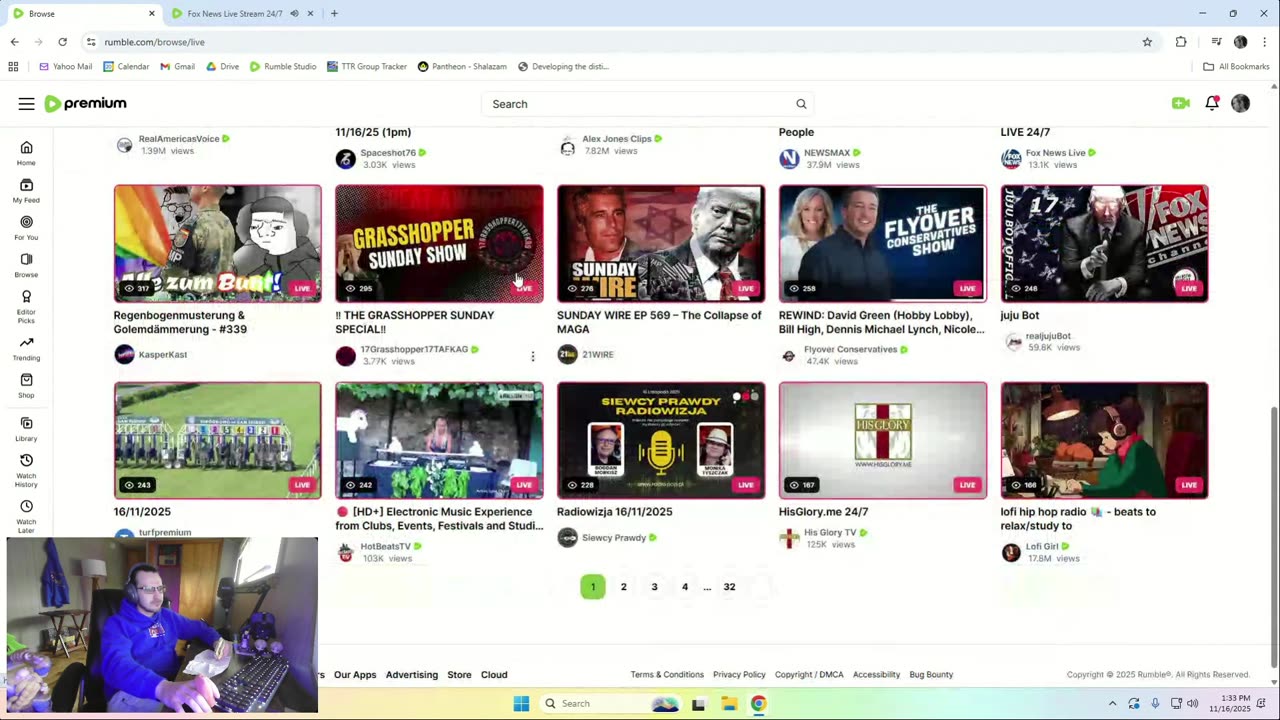Open the Grasshopper Sunday Show thumbnail
This screenshot has height=720, width=1280.
click(x=439, y=243)
